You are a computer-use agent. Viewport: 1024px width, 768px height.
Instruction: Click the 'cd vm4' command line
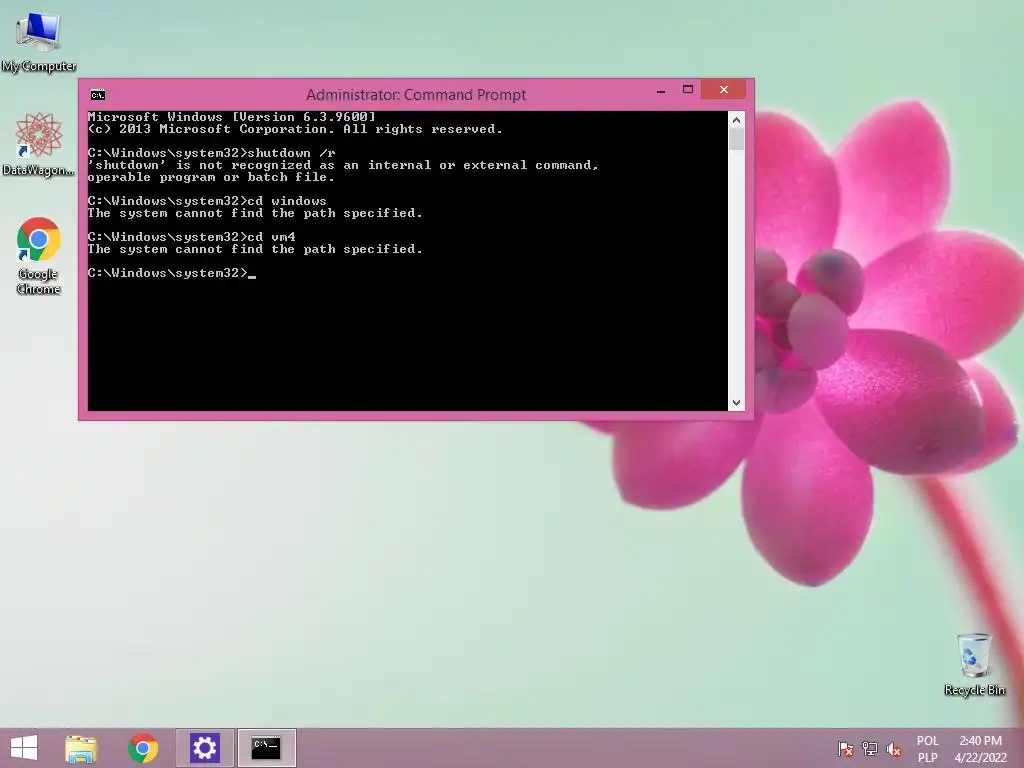tap(191, 237)
